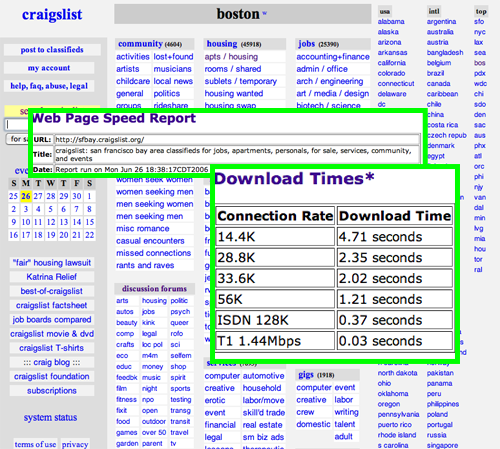The height and width of the screenshot is (449, 500).
Task: Open men seeking women personals
Action: pos(155,204)
